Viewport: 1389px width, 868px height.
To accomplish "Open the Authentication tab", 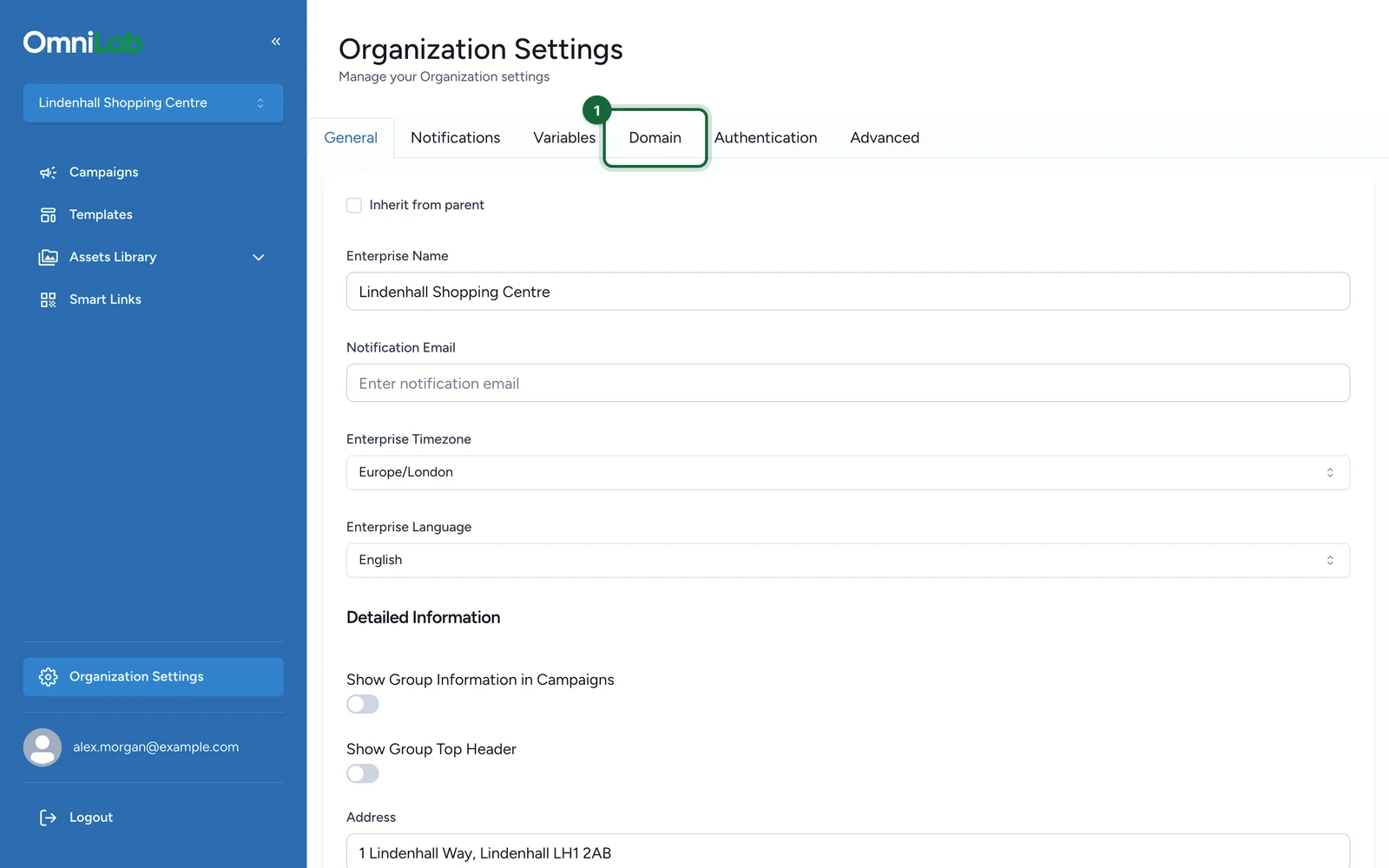I will [x=766, y=138].
